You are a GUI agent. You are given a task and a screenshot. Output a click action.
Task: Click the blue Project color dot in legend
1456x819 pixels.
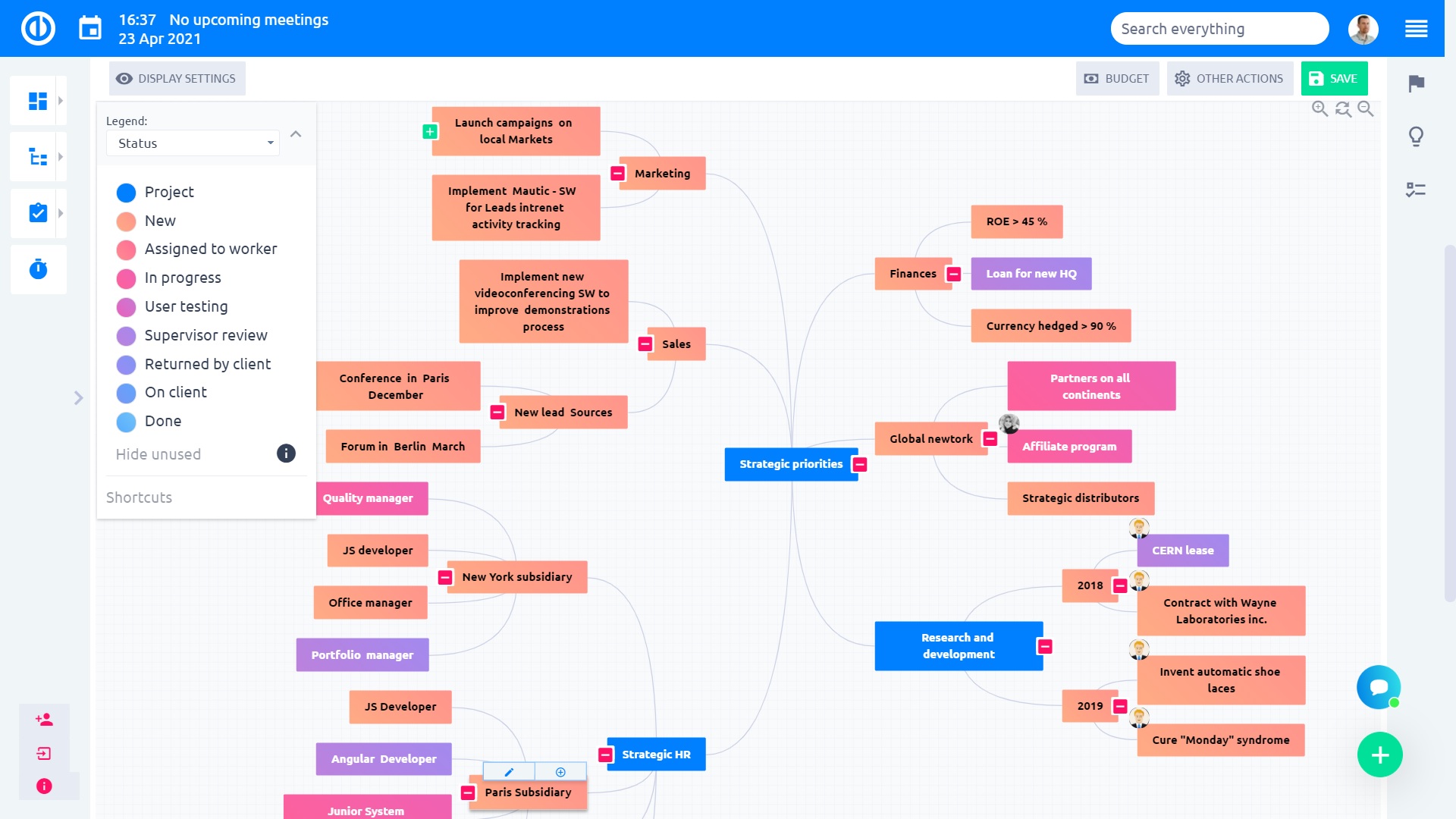click(127, 192)
